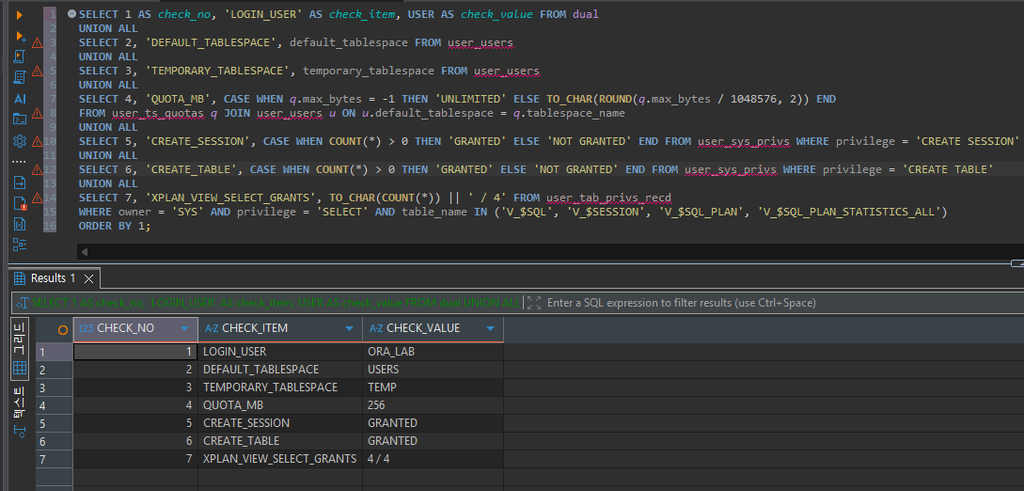Select the CREATE_SESSION cell
Viewport: 1024px width, 491px height.
click(280, 423)
